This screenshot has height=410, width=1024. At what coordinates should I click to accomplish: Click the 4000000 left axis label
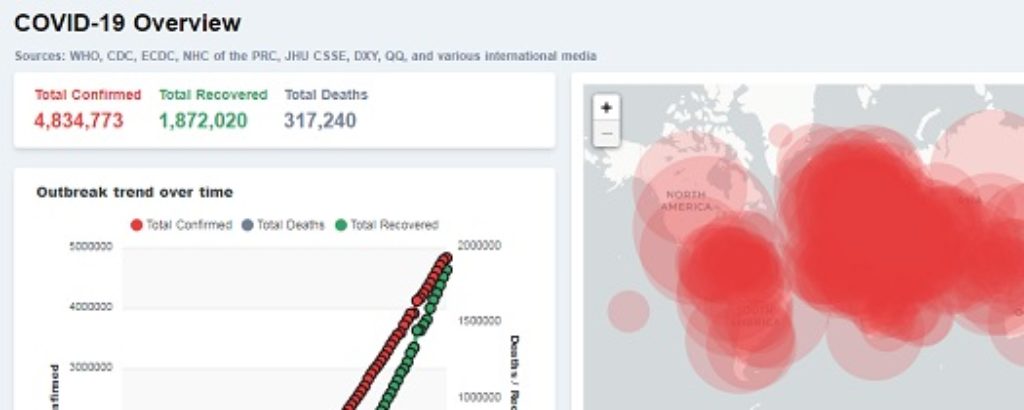pyautogui.click(x=91, y=307)
